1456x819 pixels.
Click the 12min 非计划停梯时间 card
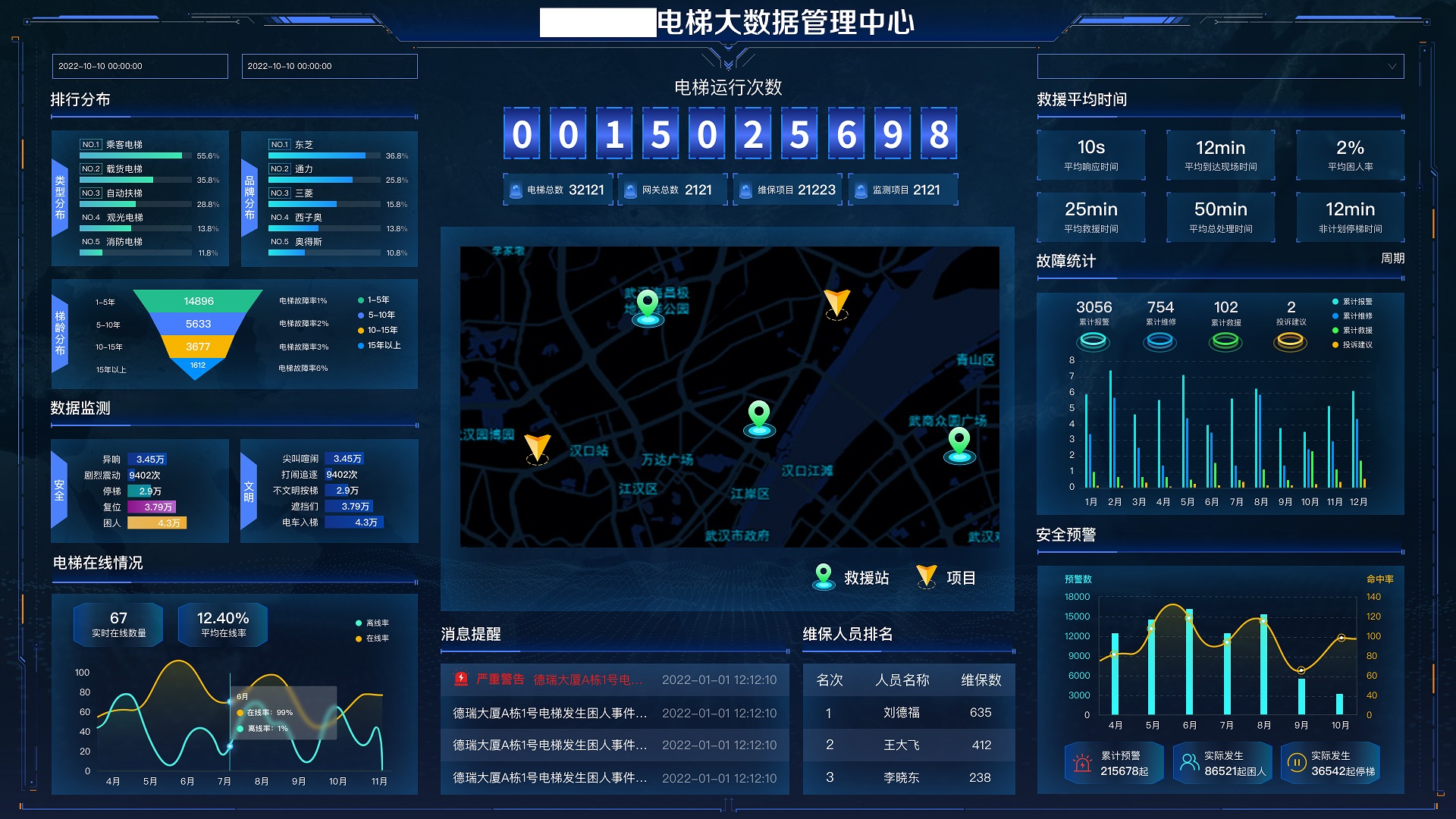(x=1350, y=217)
